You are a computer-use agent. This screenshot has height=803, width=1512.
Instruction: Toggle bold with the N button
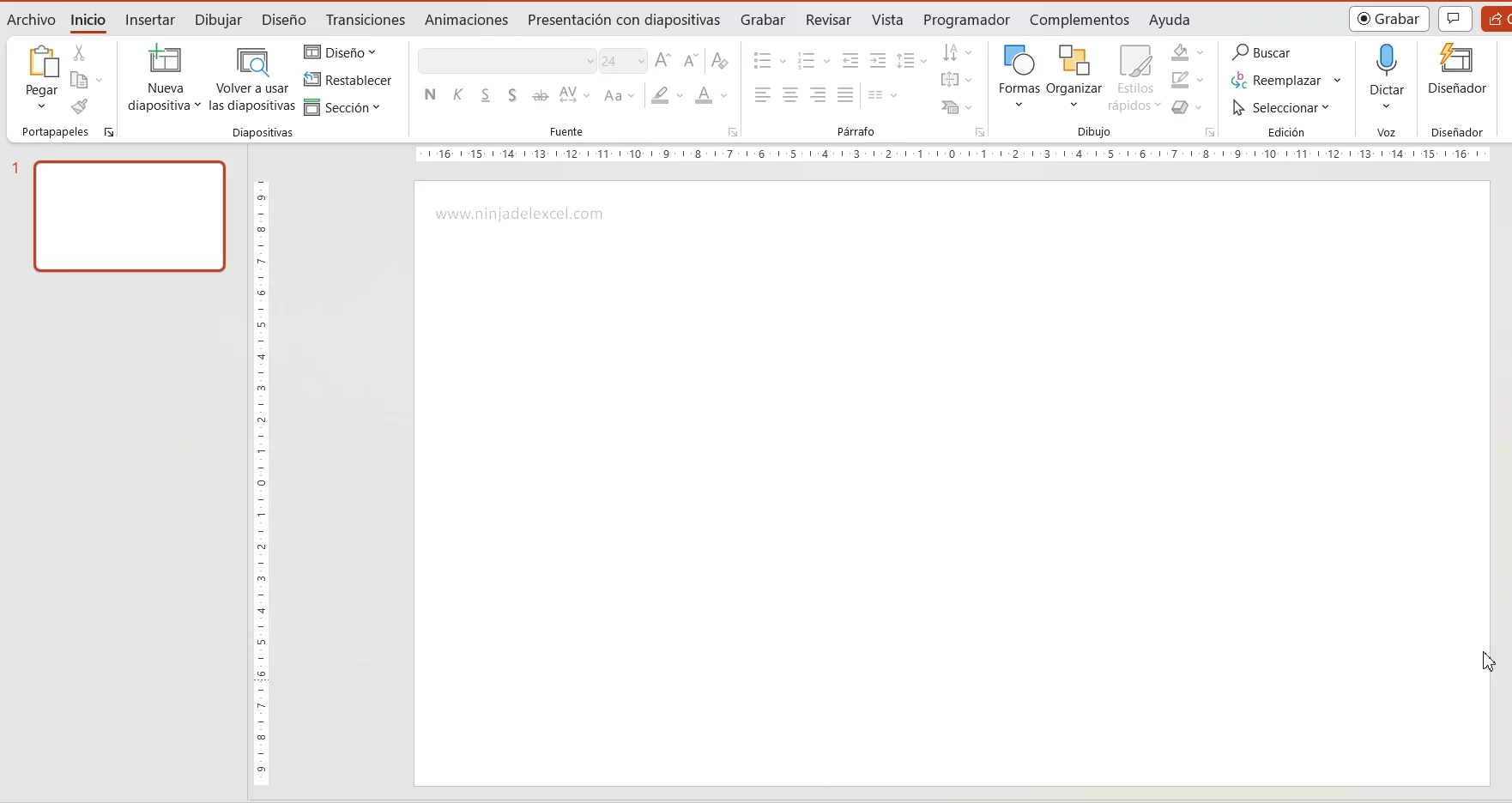430,95
